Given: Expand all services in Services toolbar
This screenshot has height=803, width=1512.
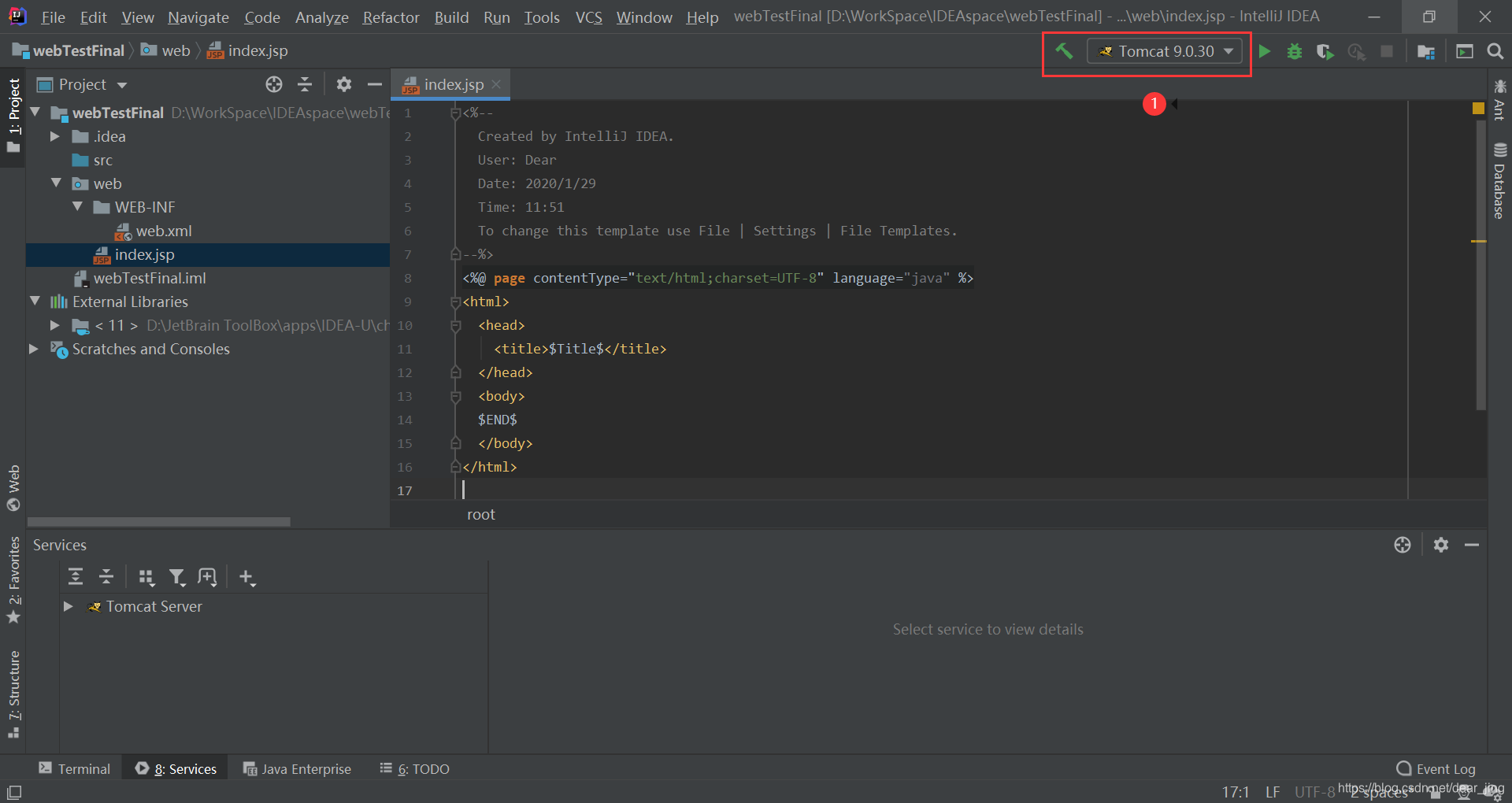Looking at the screenshot, I should [x=76, y=577].
